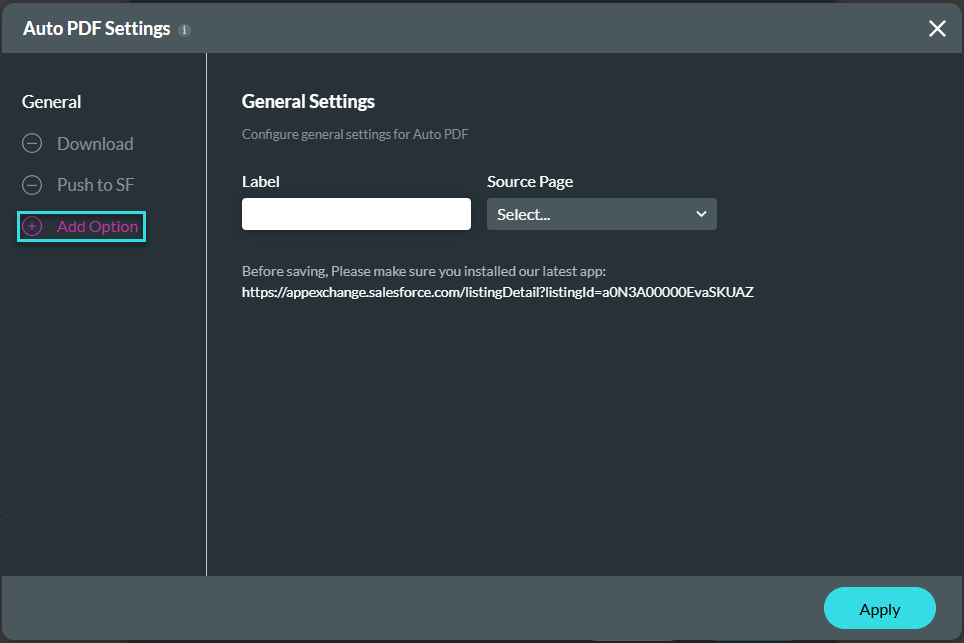Click the Apply button
This screenshot has width=964, height=643.
[x=880, y=608]
